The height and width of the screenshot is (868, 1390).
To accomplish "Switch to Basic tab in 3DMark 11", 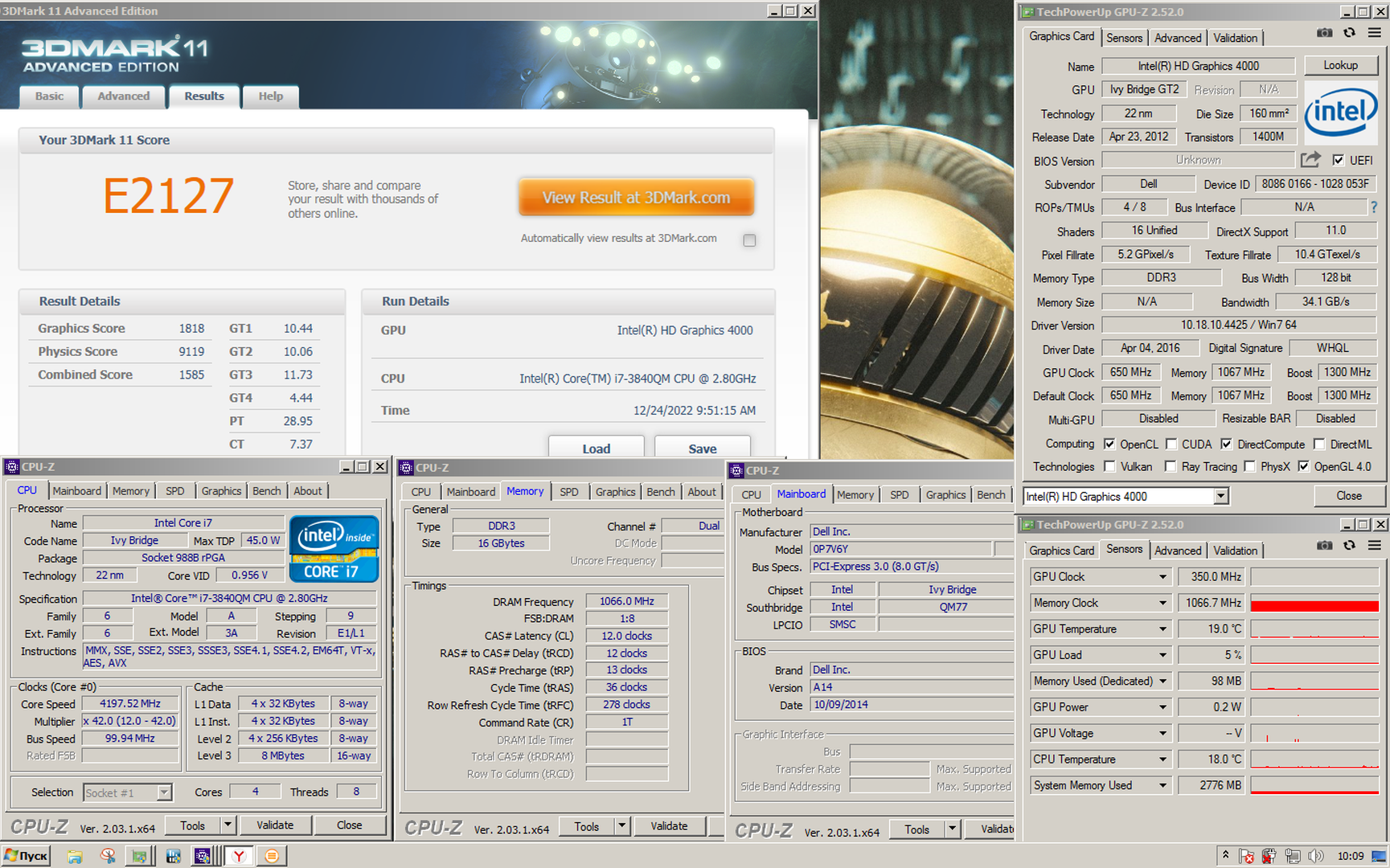I will pyautogui.click(x=49, y=96).
